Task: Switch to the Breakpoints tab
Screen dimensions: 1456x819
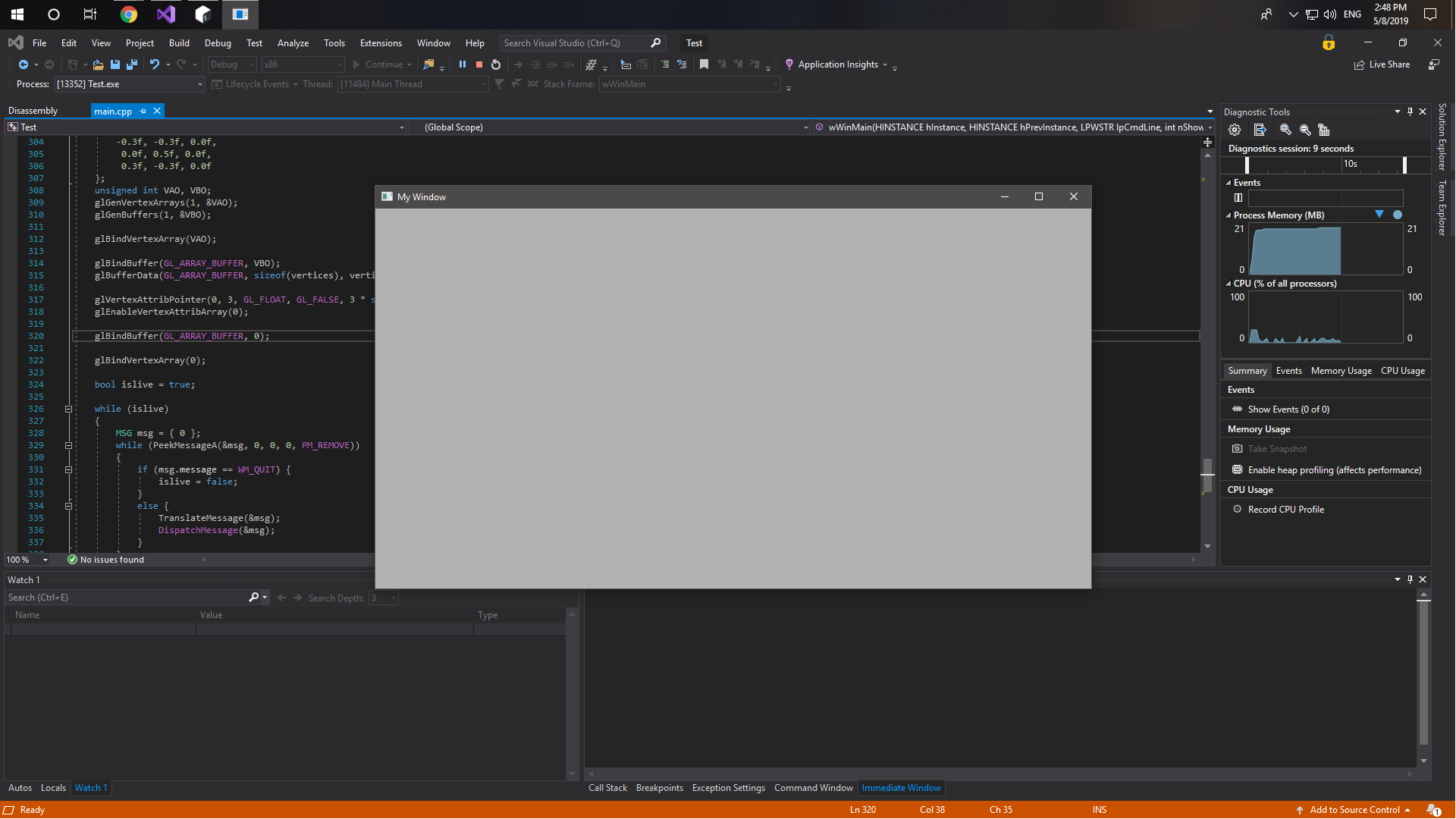Action: point(659,789)
